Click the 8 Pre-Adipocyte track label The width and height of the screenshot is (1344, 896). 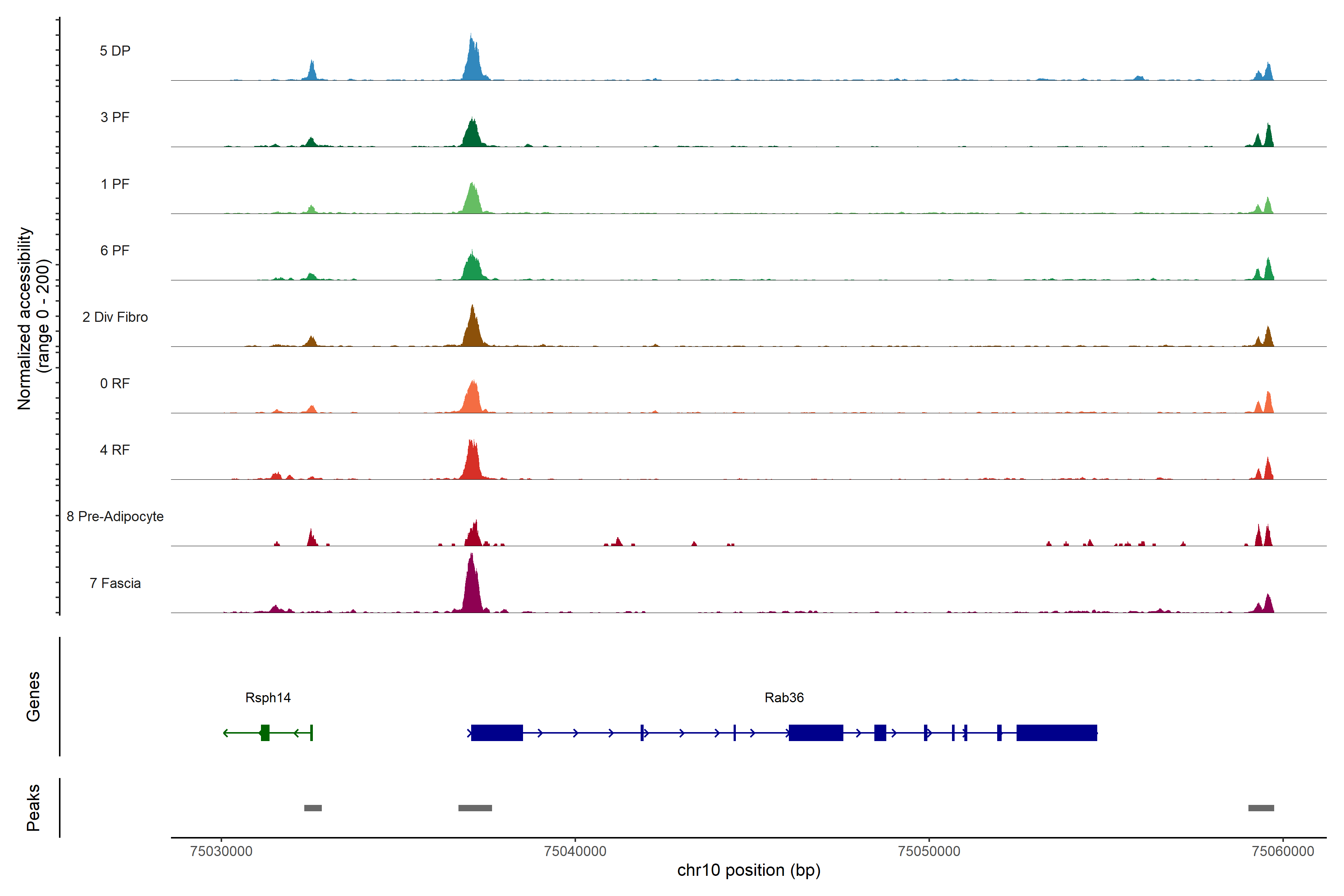115,517
